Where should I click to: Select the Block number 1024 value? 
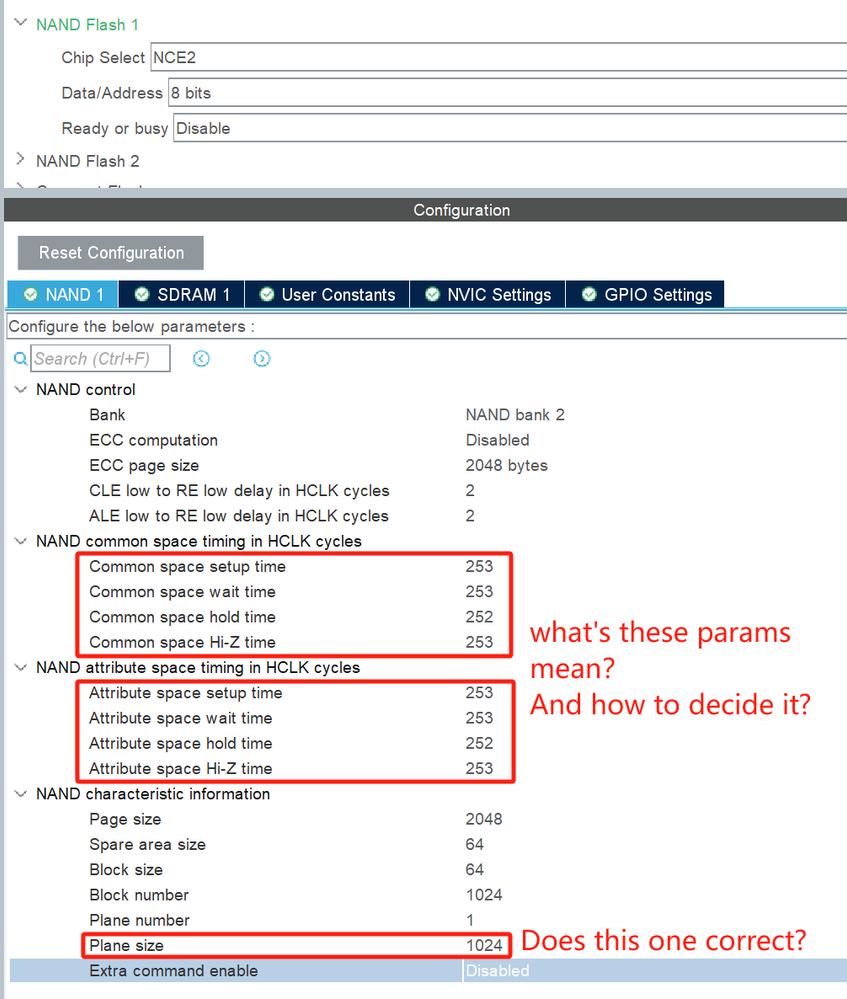[484, 895]
